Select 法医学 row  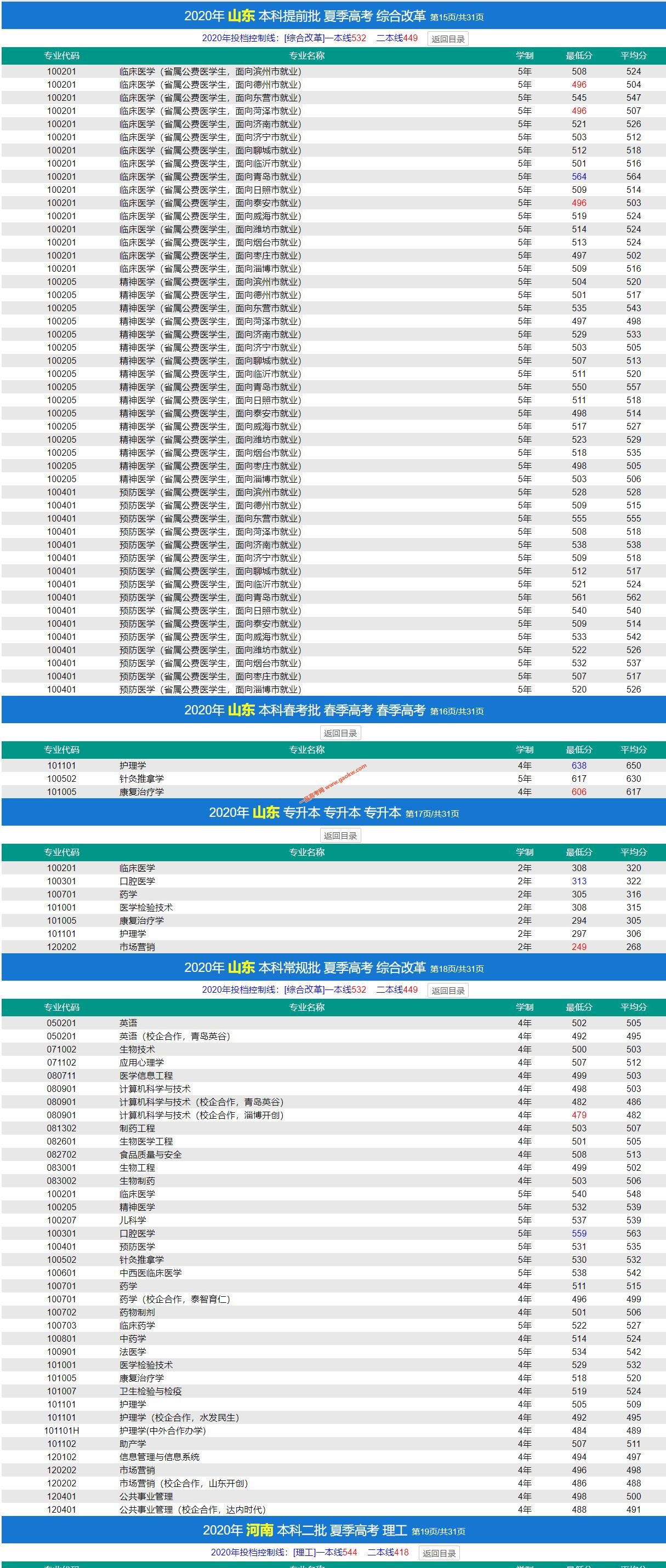click(334, 1352)
